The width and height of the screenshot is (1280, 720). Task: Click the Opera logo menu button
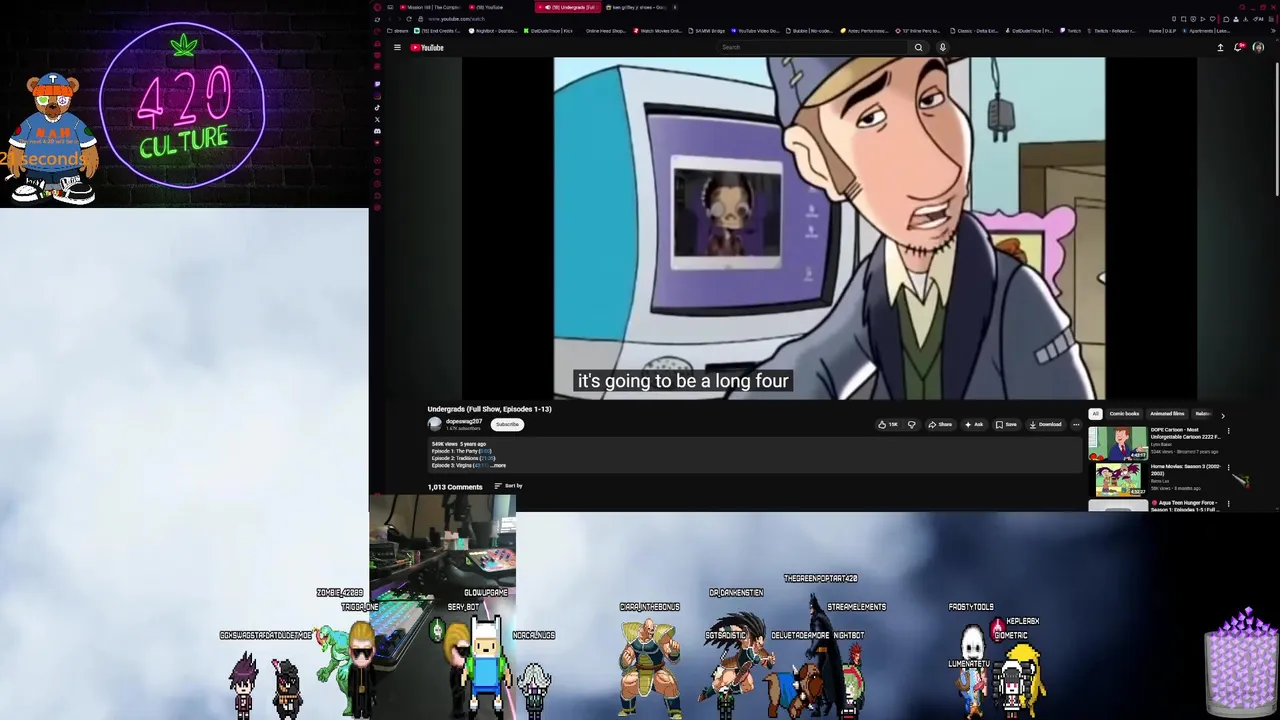tap(377, 7)
